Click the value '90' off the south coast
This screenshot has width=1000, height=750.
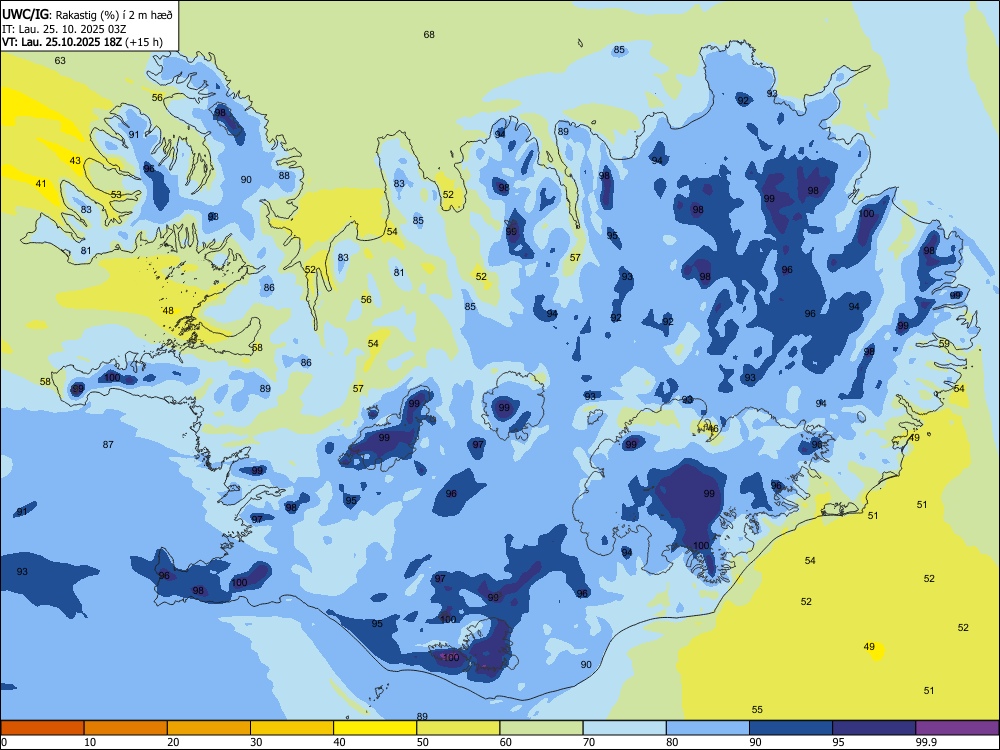[x=586, y=665]
